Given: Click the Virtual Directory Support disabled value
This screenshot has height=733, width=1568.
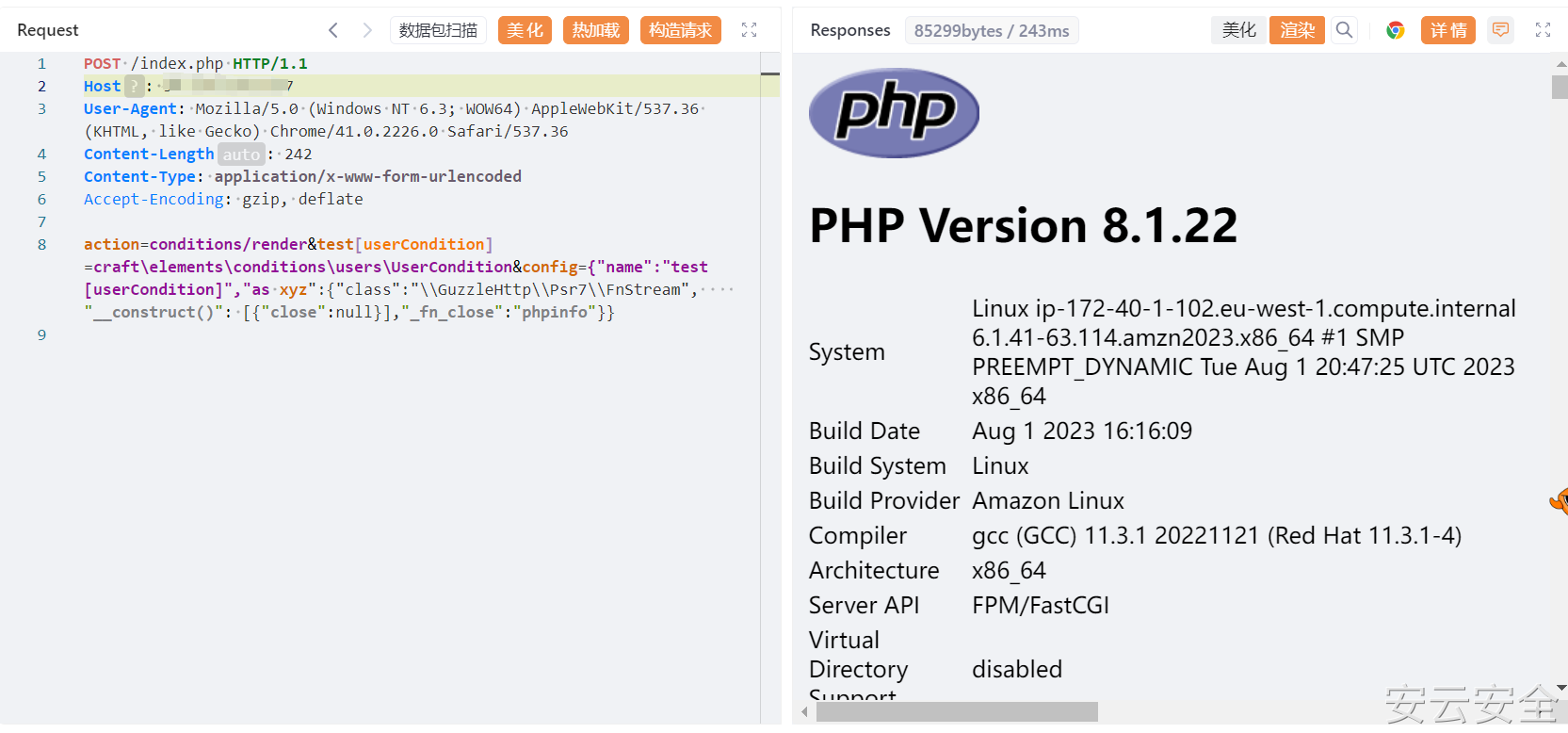Looking at the screenshot, I should coord(1017,670).
